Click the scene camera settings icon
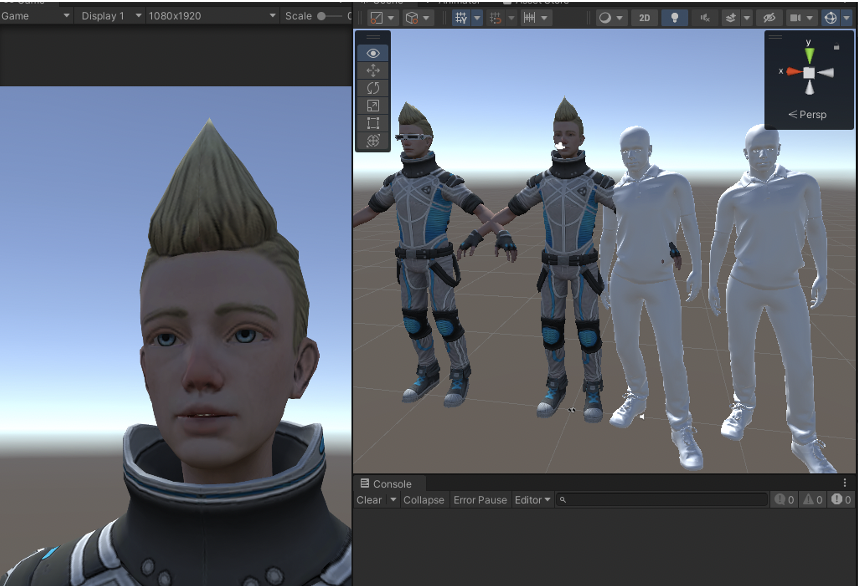 pyautogui.click(x=795, y=18)
